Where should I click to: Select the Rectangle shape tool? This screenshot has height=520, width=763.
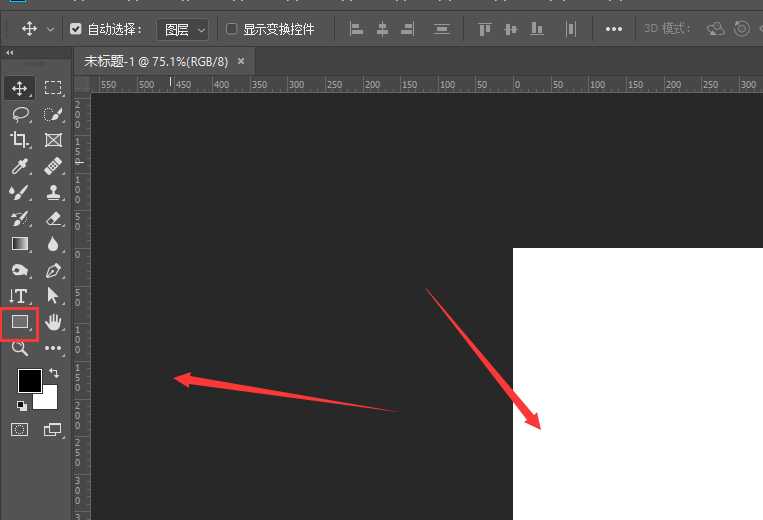19,322
